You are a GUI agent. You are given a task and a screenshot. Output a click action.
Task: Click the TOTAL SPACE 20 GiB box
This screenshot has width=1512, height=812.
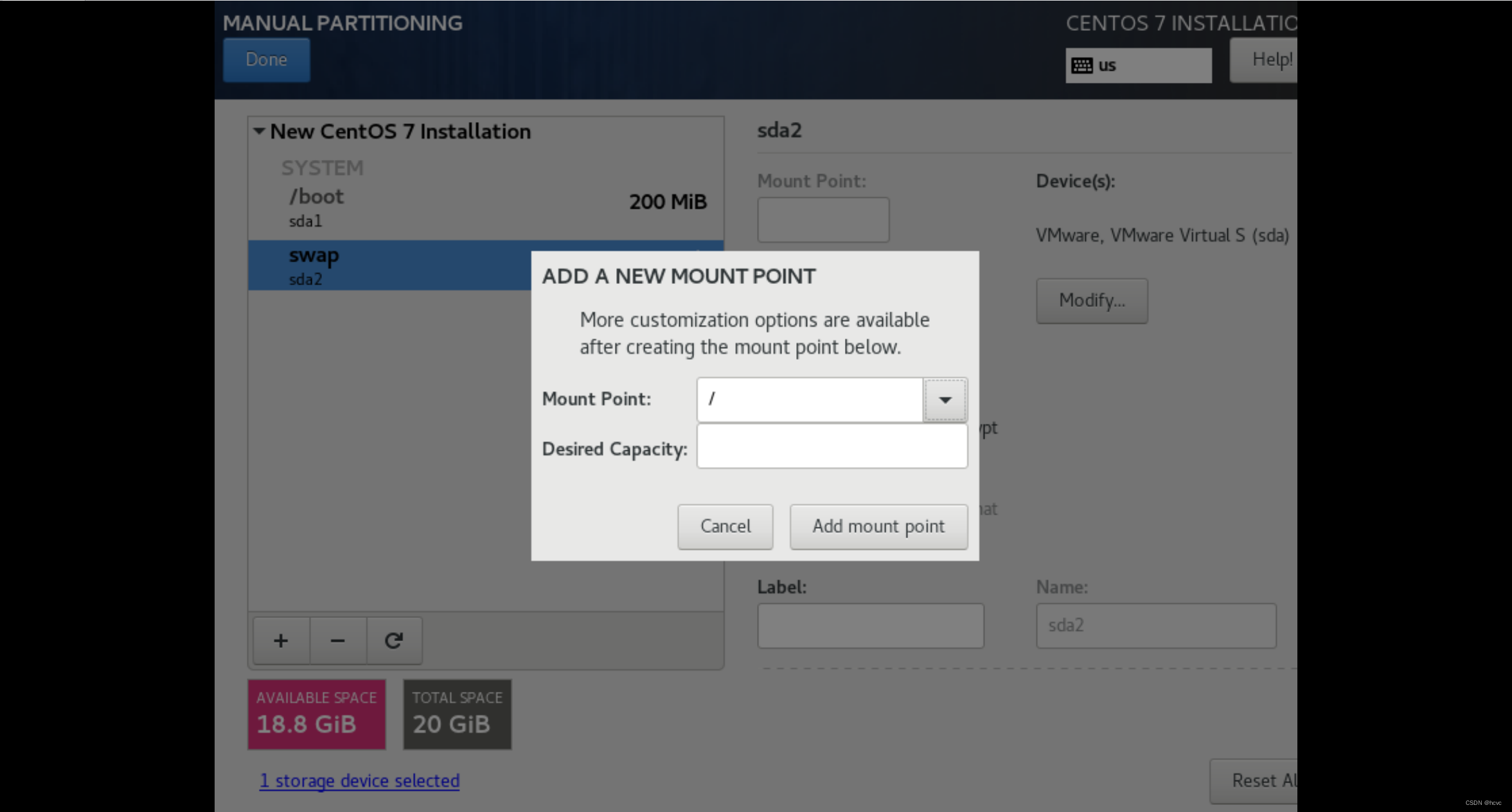457,714
